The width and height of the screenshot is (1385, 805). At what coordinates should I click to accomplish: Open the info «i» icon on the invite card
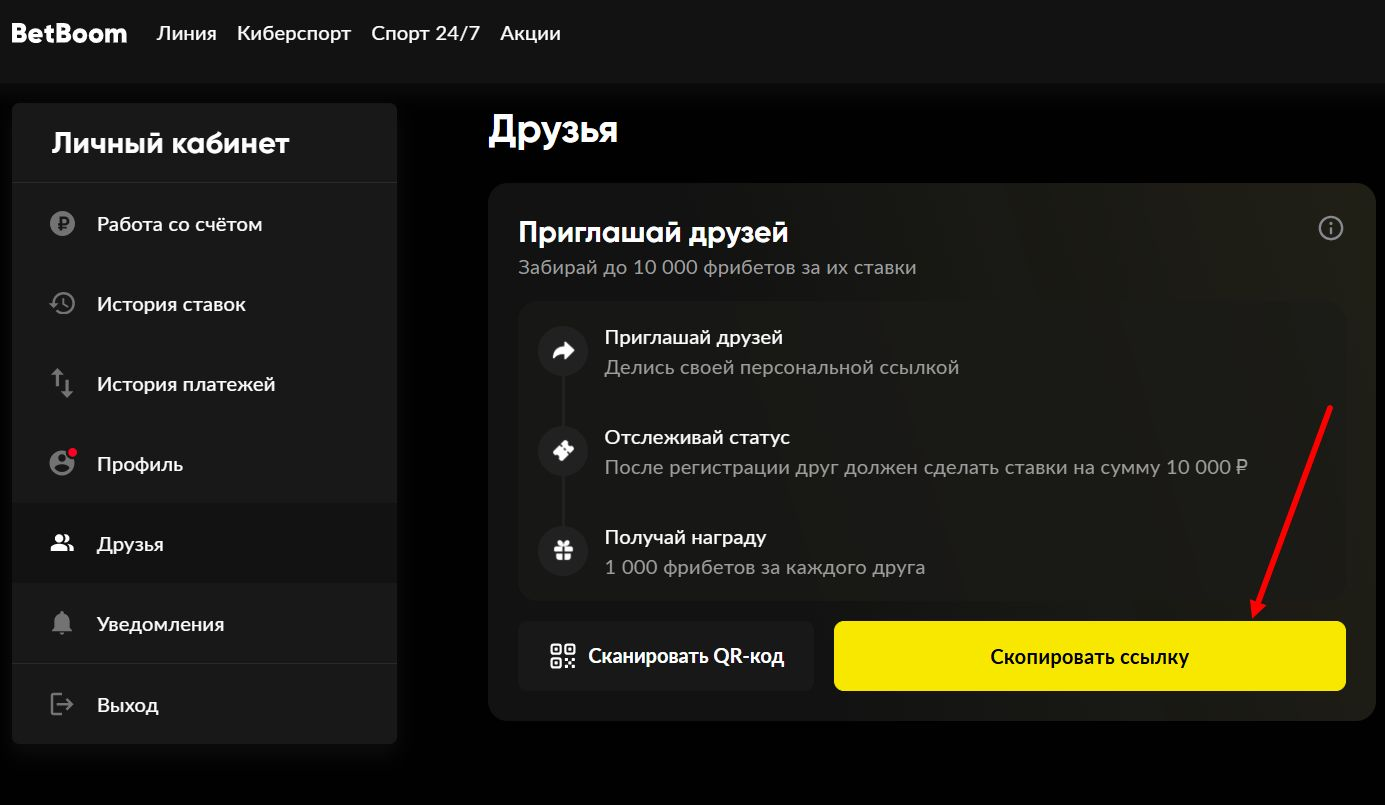click(x=1330, y=228)
